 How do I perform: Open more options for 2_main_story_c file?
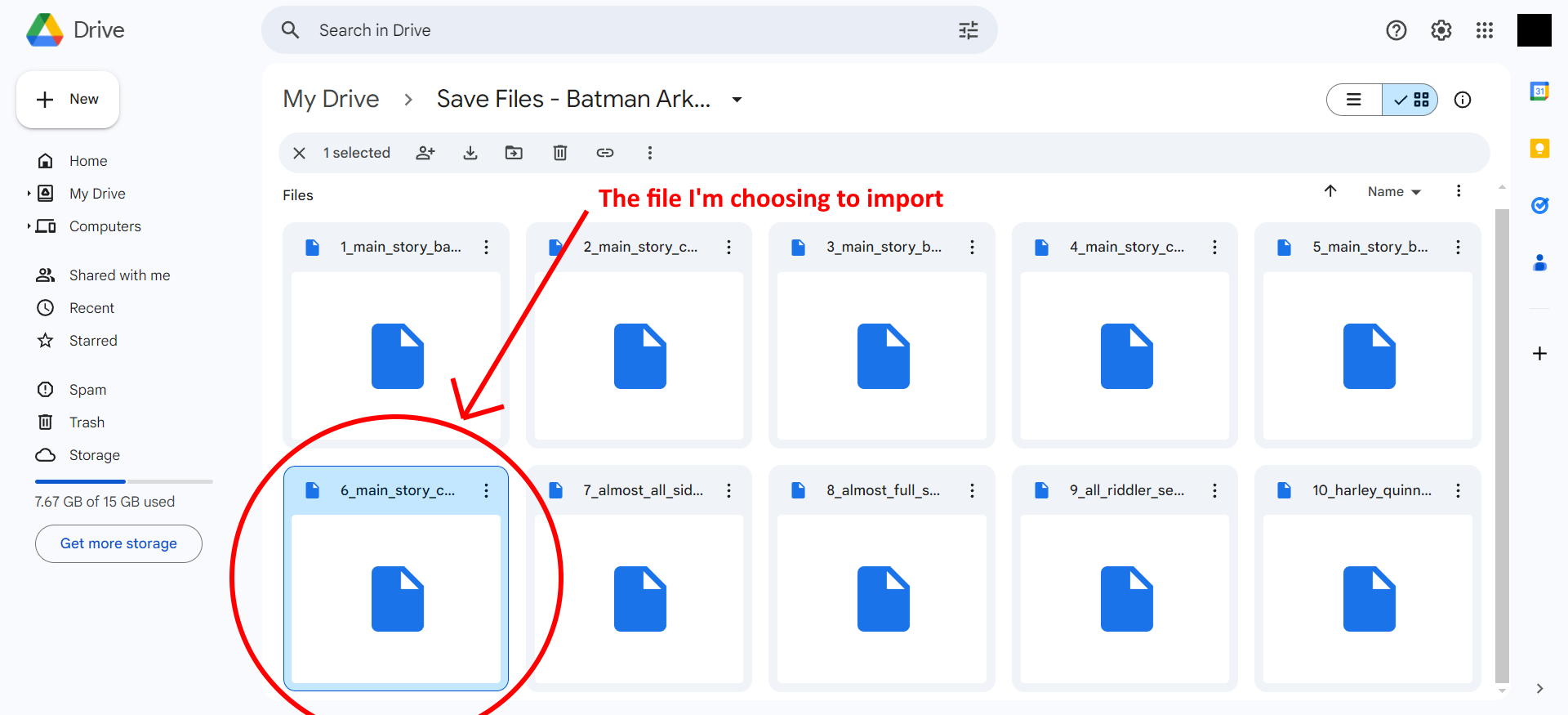(x=728, y=247)
